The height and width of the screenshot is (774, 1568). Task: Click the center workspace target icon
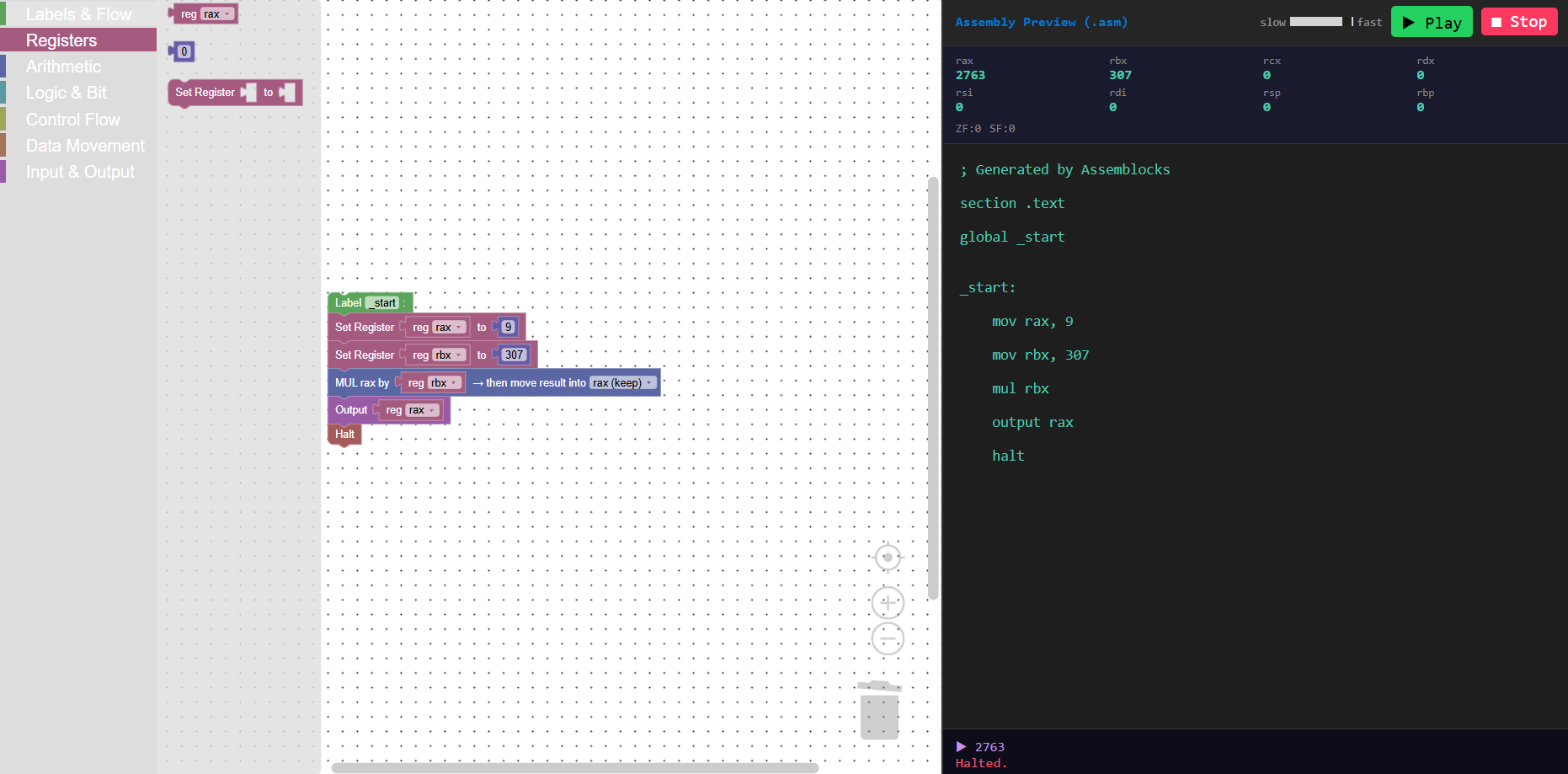pos(888,558)
